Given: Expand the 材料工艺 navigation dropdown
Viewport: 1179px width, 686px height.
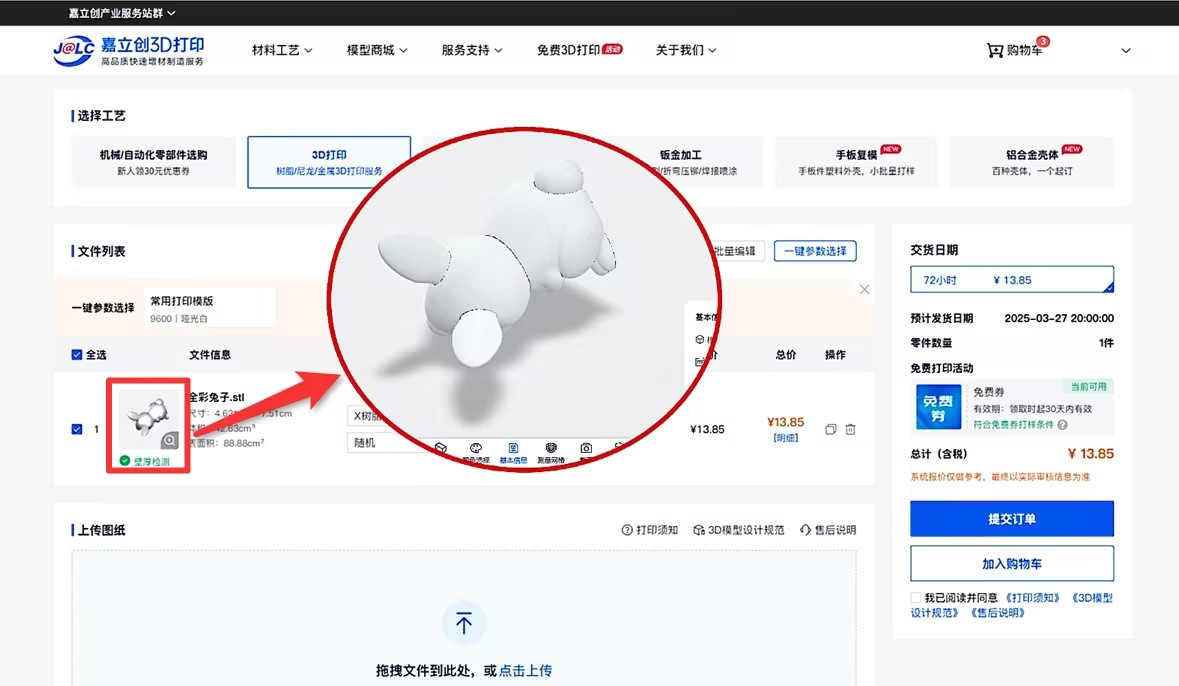Looking at the screenshot, I should [x=282, y=50].
